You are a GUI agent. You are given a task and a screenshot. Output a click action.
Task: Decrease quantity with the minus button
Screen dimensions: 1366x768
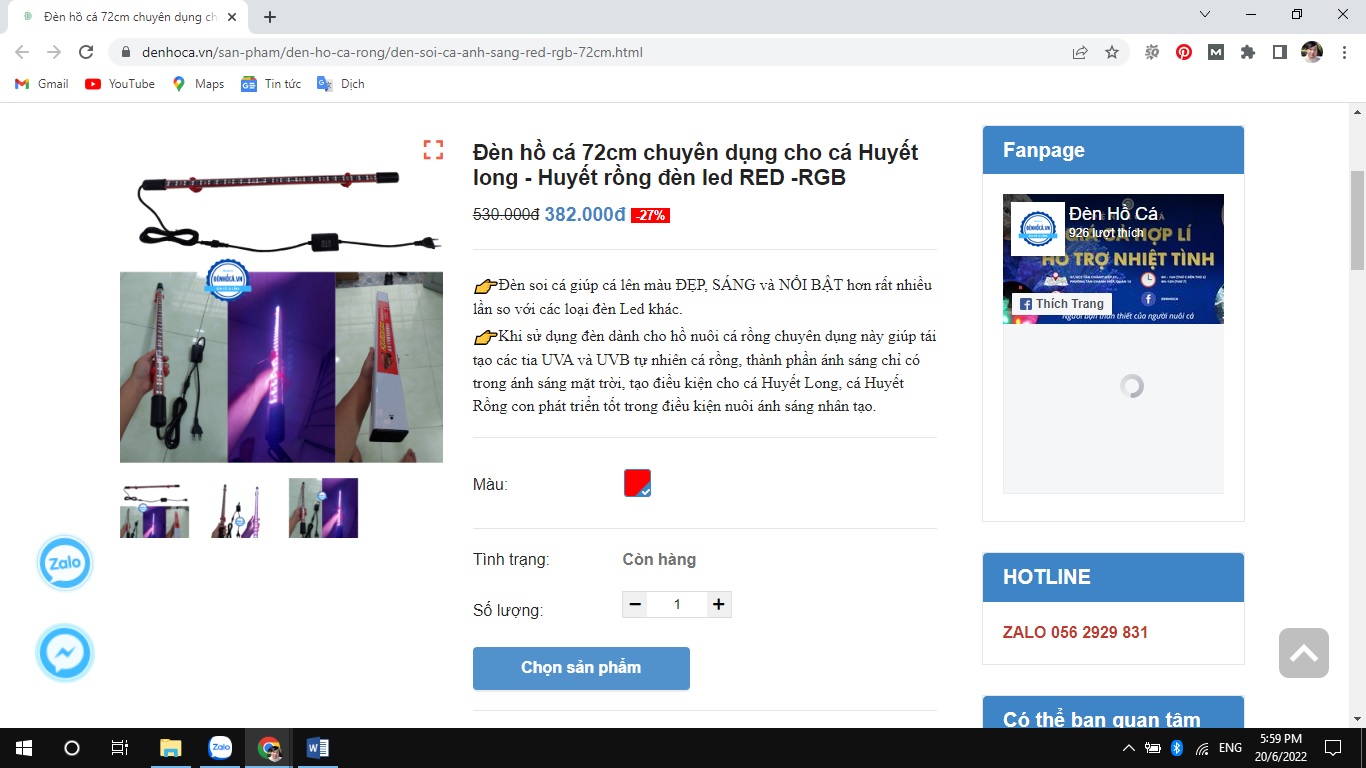pos(635,604)
